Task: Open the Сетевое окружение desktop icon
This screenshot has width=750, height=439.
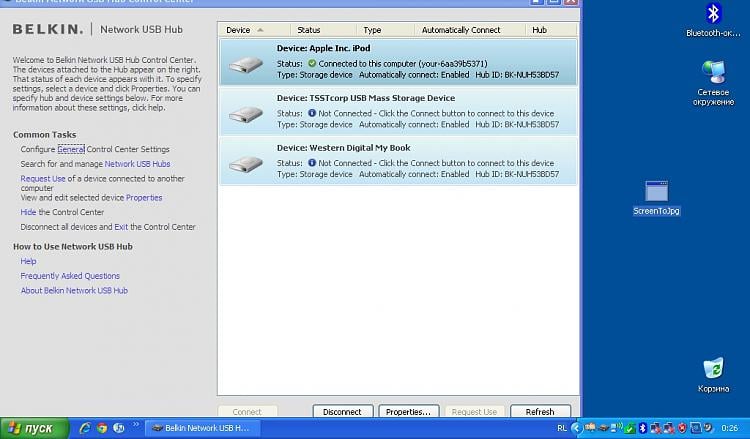Action: (x=713, y=82)
